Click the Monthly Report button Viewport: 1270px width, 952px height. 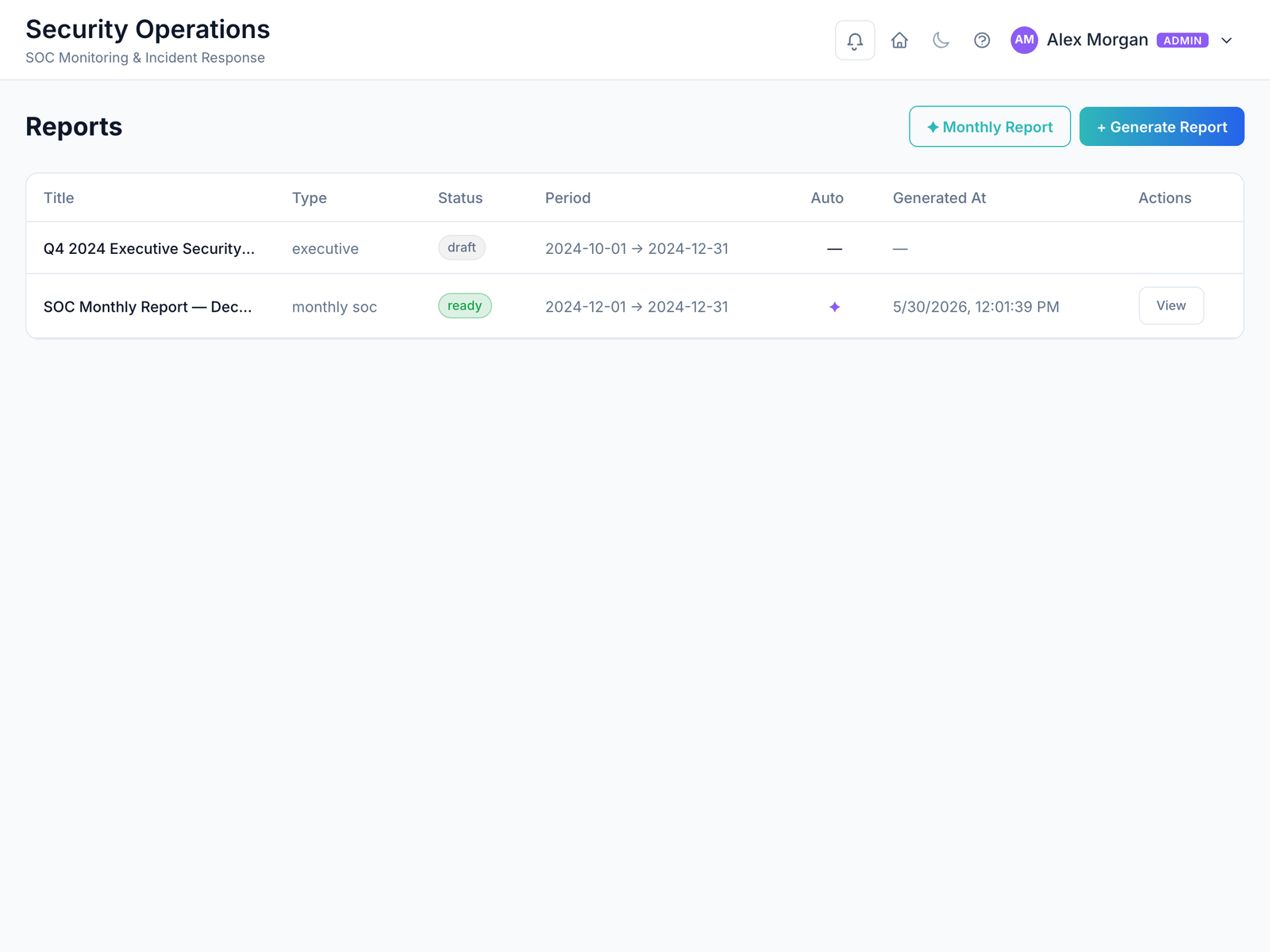click(990, 127)
